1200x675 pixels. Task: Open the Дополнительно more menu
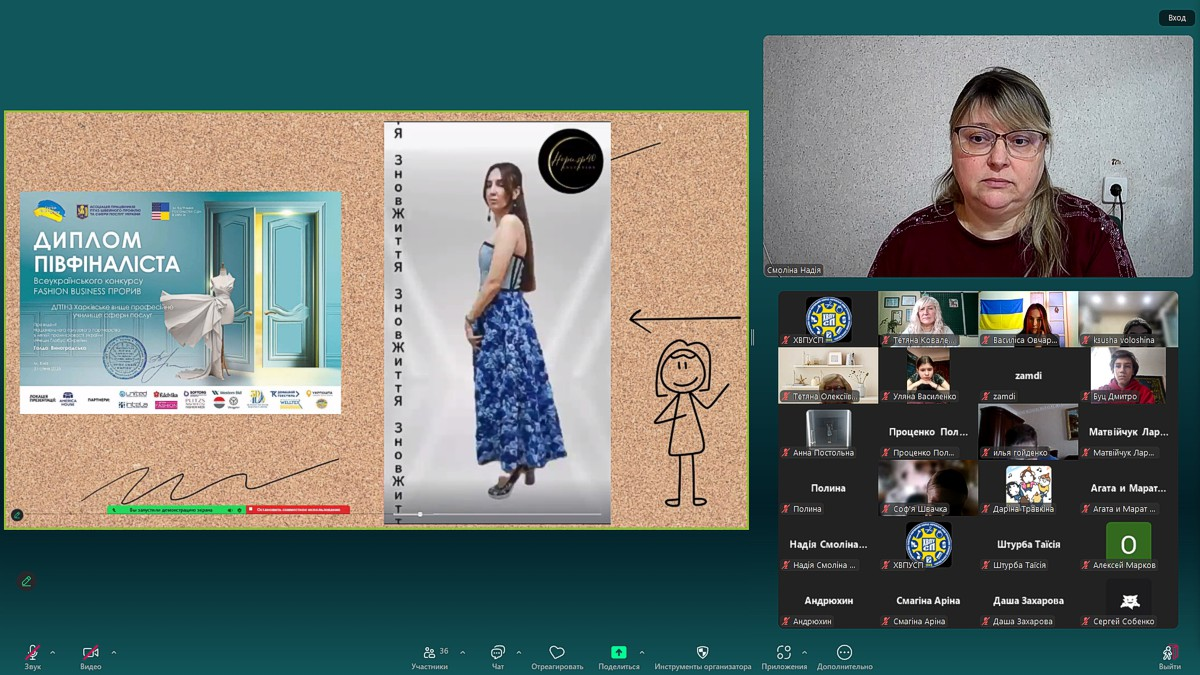coord(844,657)
